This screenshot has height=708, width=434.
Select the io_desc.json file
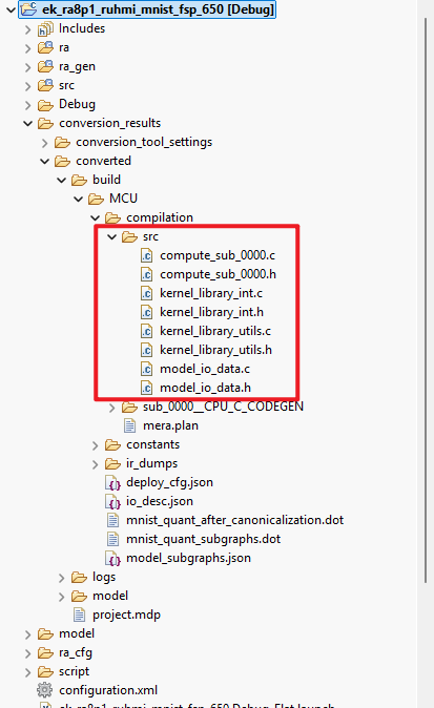159,501
